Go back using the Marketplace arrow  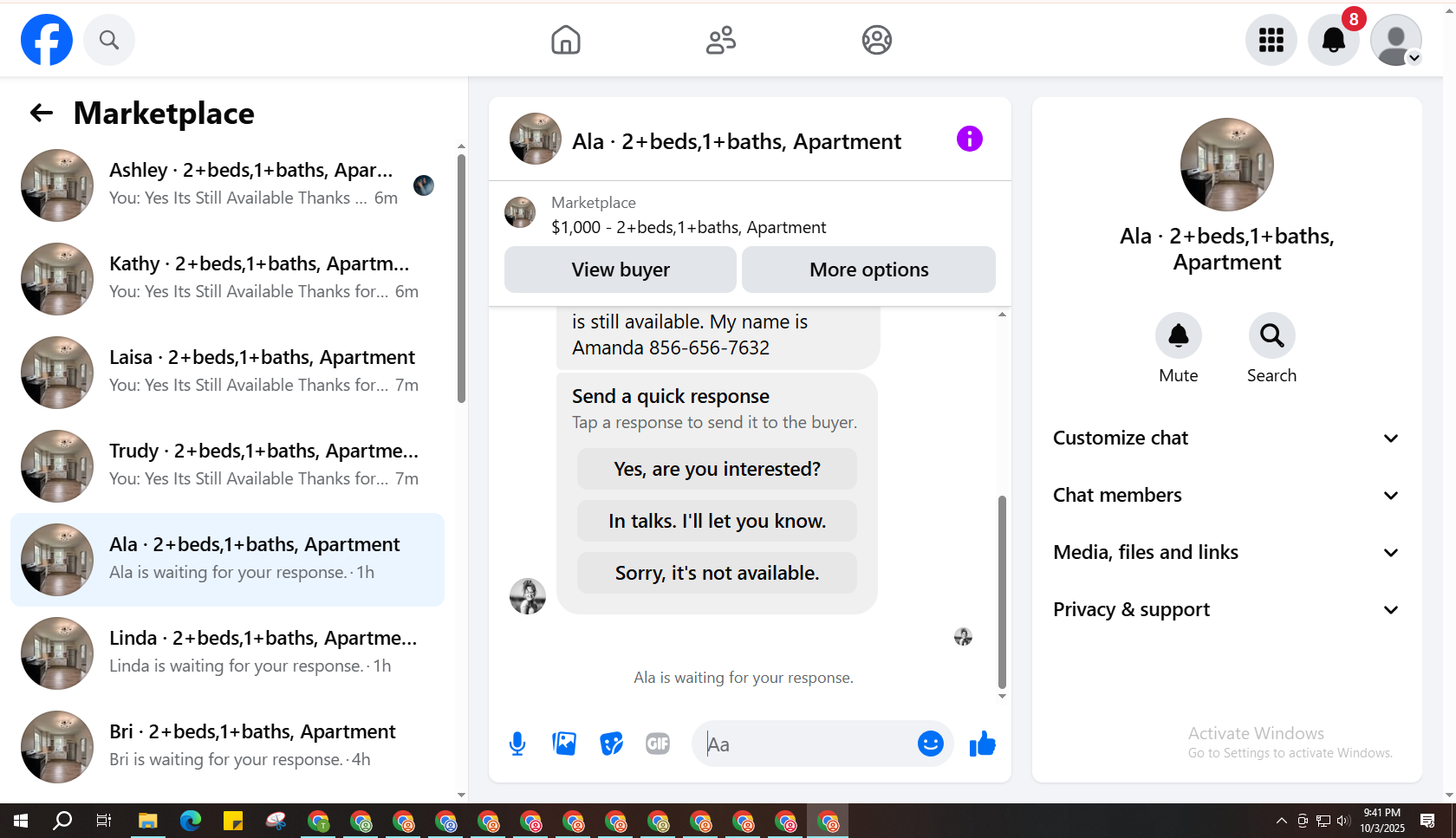click(42, 113)
